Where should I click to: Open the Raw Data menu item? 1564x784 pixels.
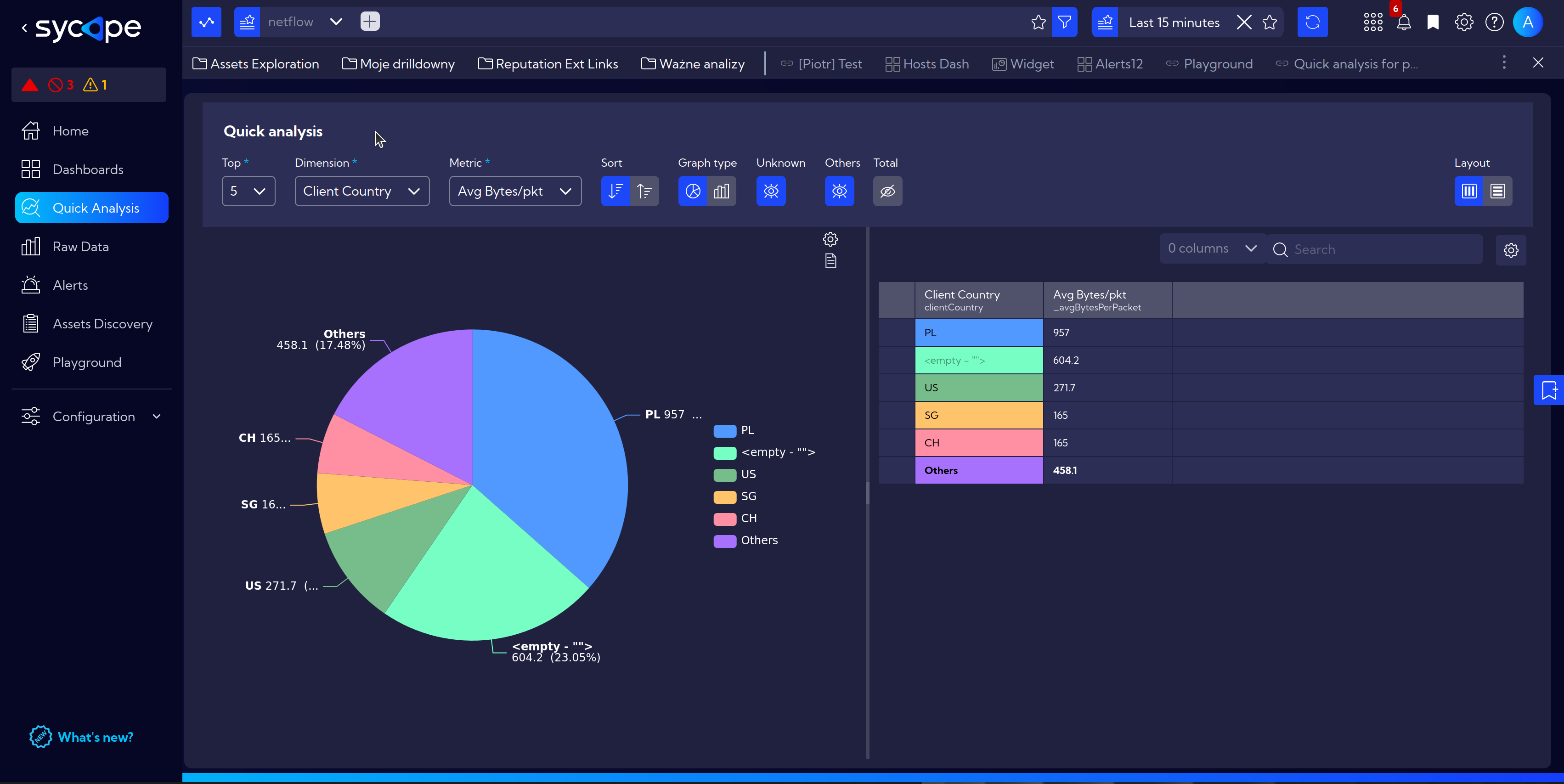(81, 247)
